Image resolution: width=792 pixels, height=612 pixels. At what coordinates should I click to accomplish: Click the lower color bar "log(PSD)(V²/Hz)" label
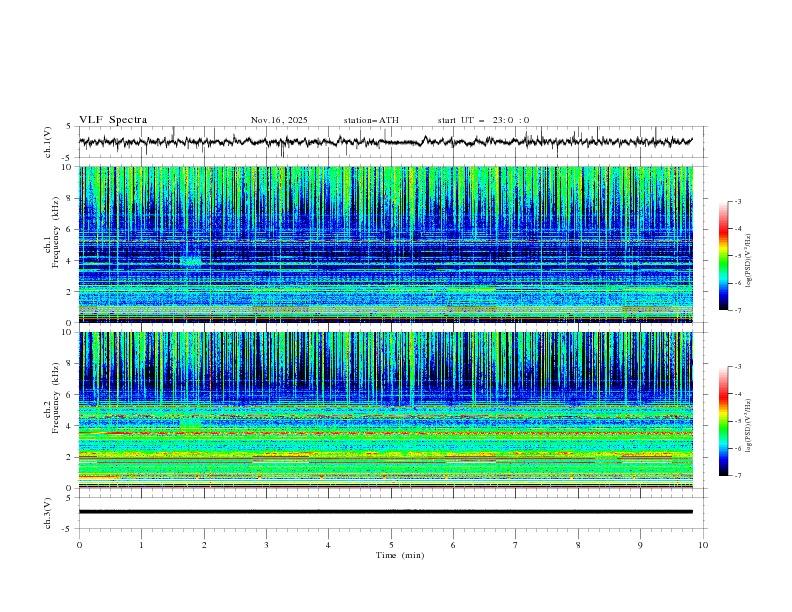click(x=748, y=425)
